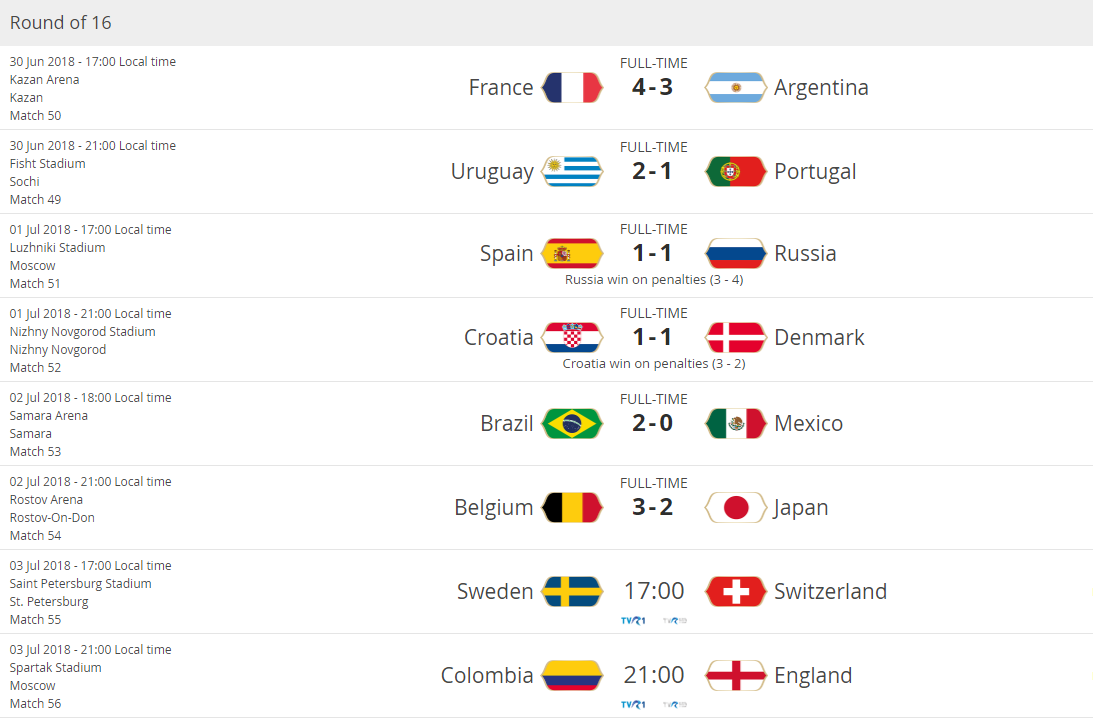
Task: Click TVR1 logo under Sweden–Switzerland match
Action: [x=633, y=620]
